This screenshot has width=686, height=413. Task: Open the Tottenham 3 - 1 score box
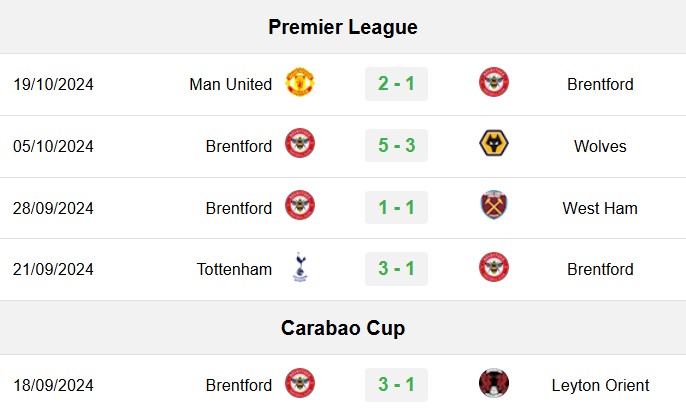[396, 269]
